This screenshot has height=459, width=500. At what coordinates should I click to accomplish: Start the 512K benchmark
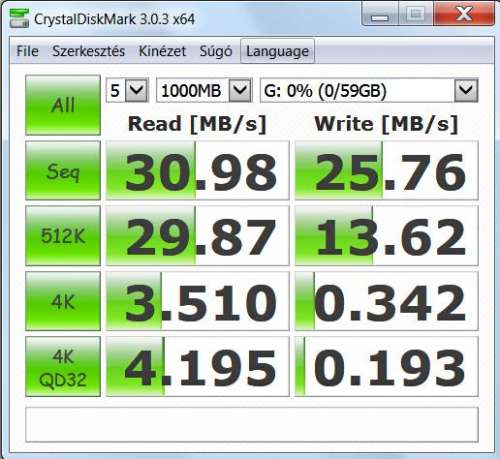[63, 236]
